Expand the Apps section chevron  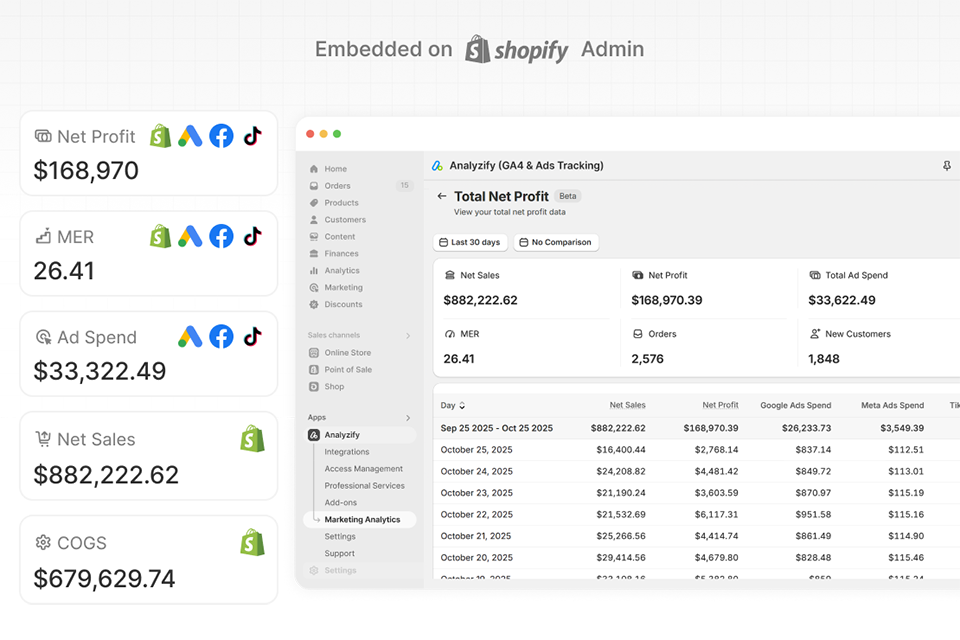(408, 418)
